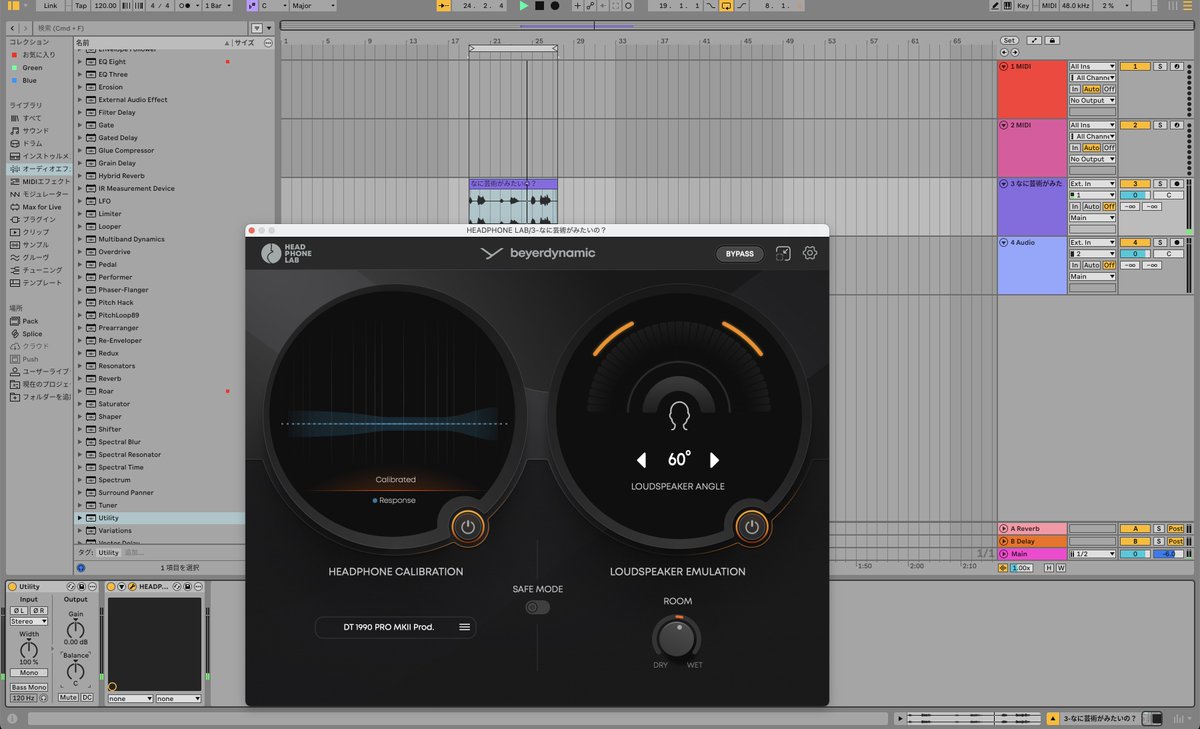Expand the Utility device entry in browser

coord(80,518)
